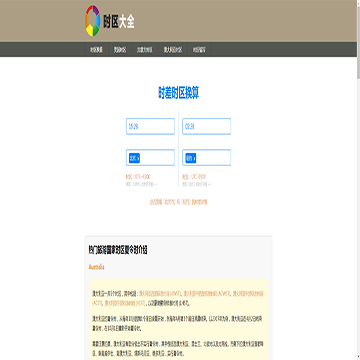Open the 时区换算 navigation item
The height and width of the screenshot is (360, 360).
click(x=96, y=50)
